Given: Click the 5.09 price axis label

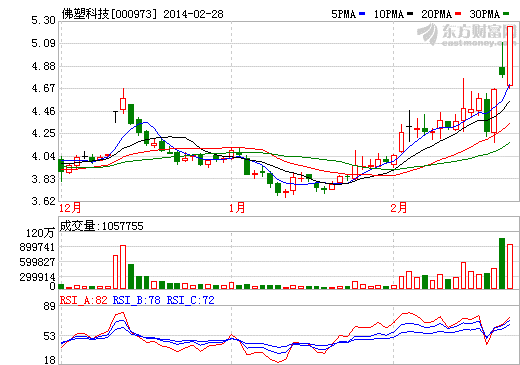Looking at the screenshot, I should pyautogui.click(x=43, y=43).
